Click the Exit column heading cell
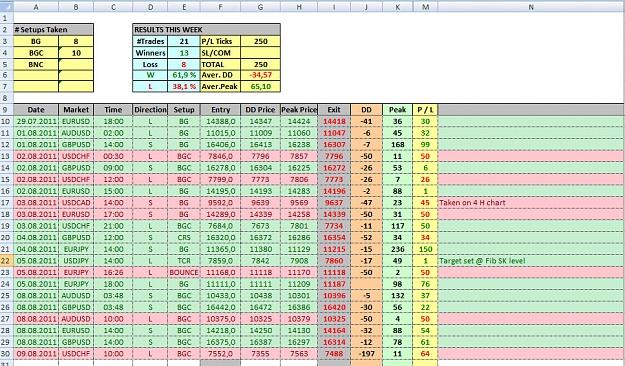This screenshot has width=625, height=366. pyautogui.click(x=334, y=110)
